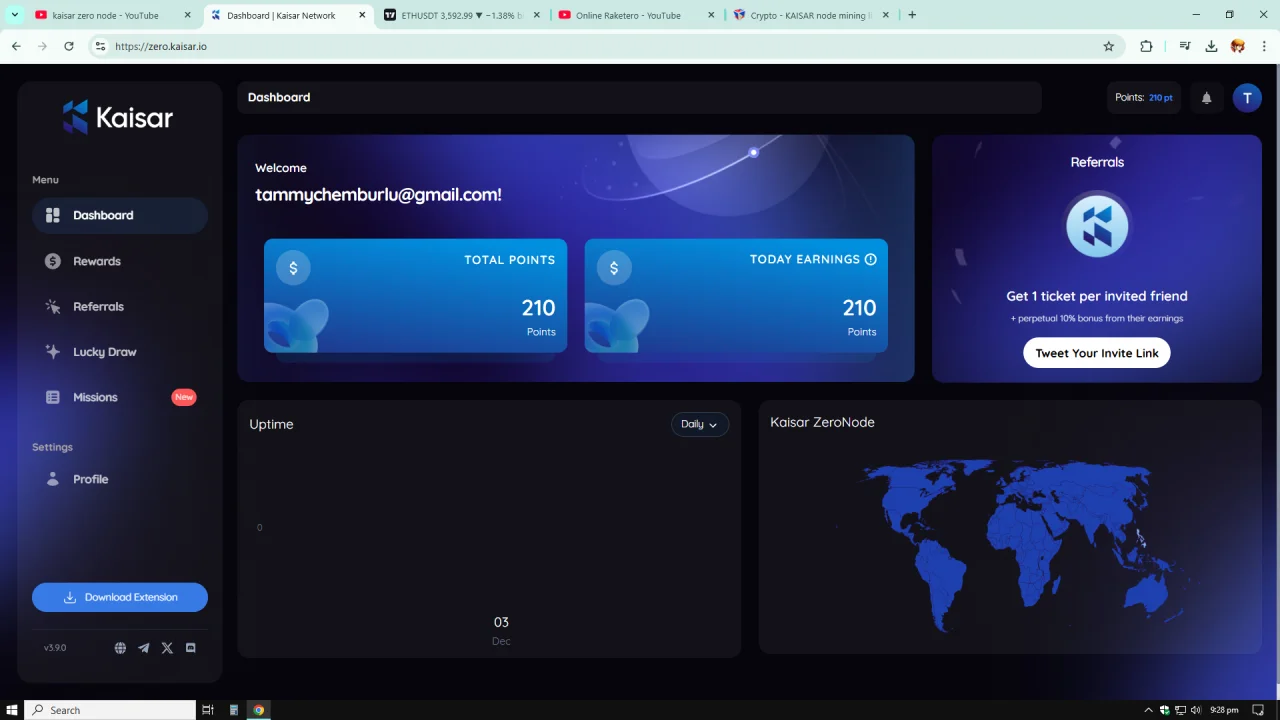Click the volume icon in system tray

click(1196, 710)
